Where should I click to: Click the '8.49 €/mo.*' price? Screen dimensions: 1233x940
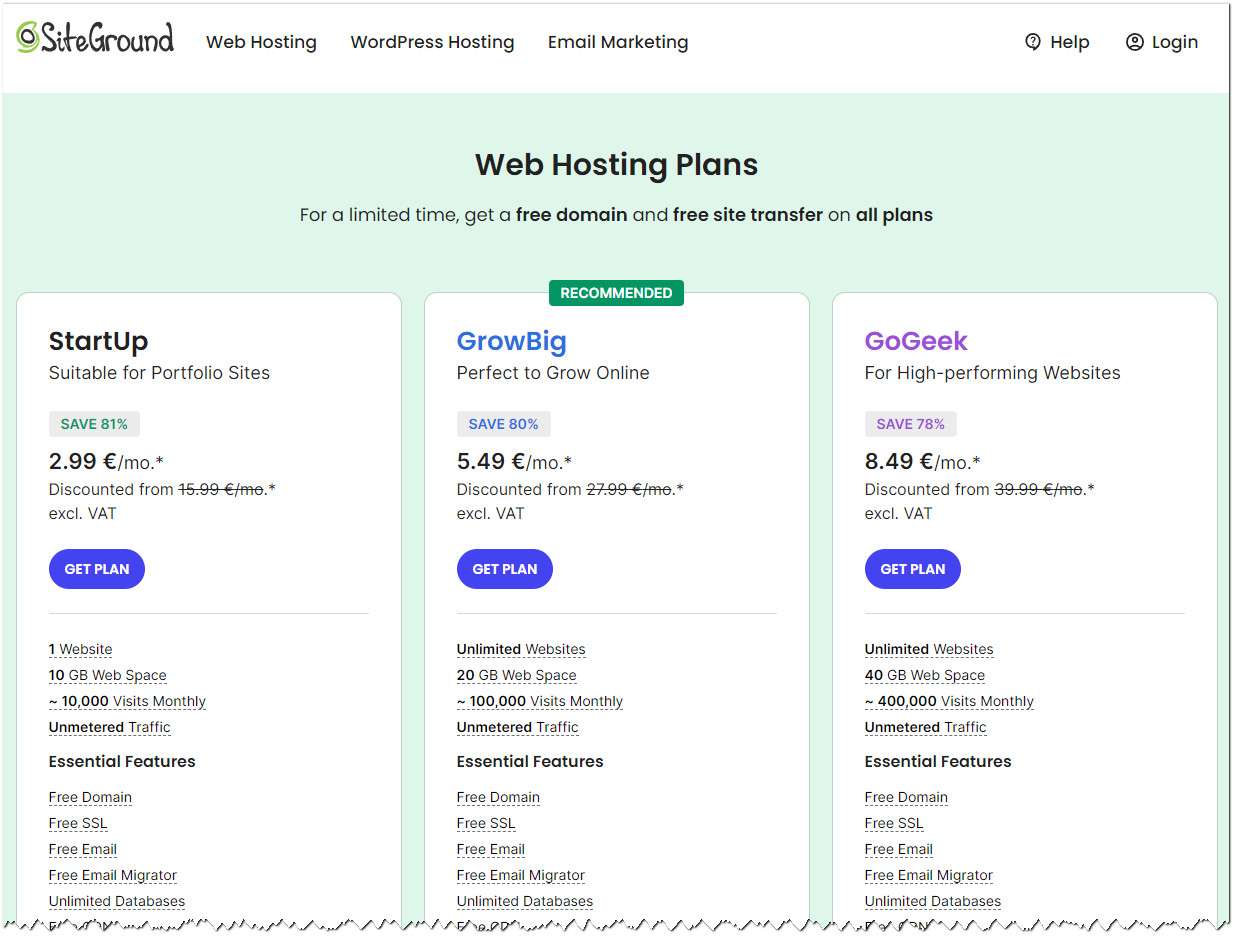coord(922,461)
